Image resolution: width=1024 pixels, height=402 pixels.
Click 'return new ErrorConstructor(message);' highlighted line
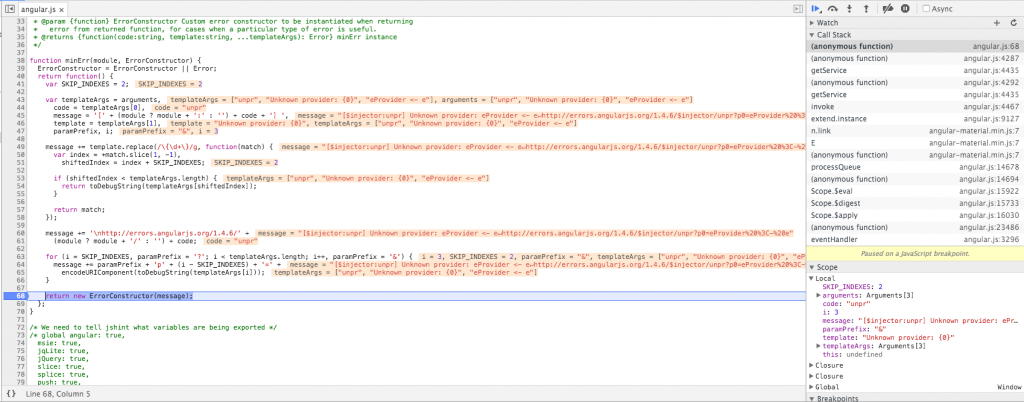pyautogui.click(x=120, y=296)
